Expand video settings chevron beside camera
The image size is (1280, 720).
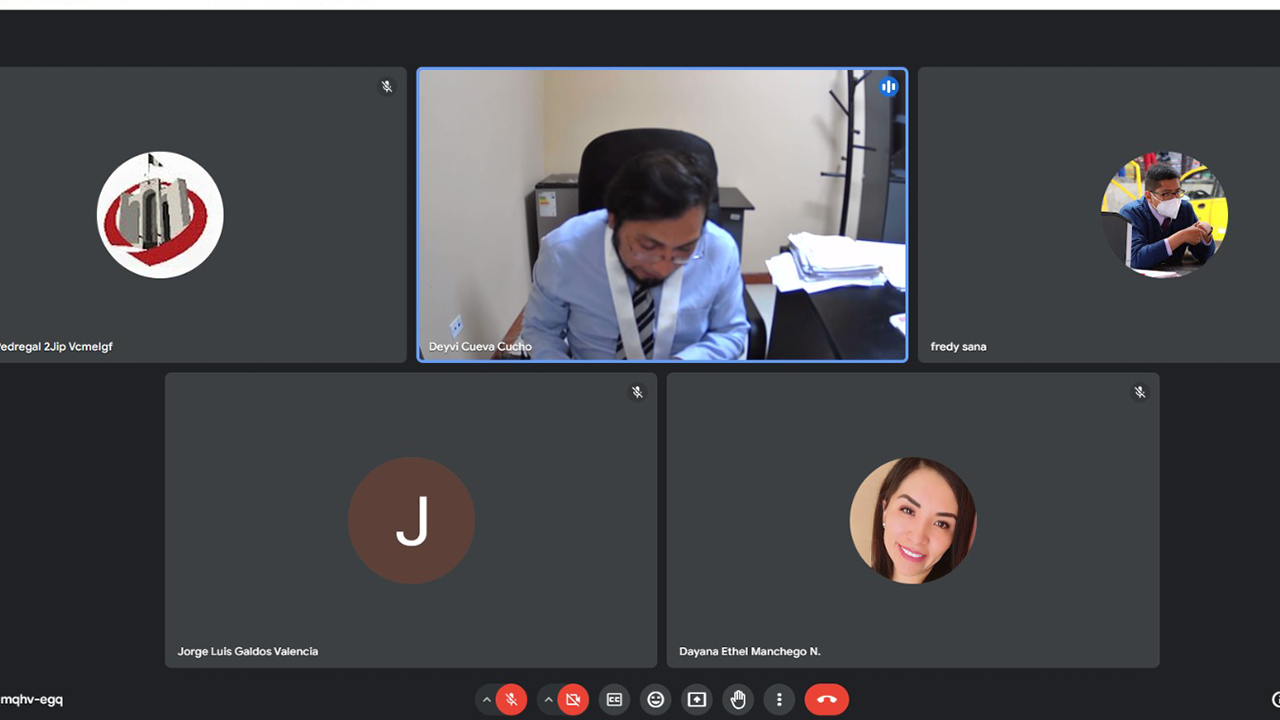[x=548, y=700]
